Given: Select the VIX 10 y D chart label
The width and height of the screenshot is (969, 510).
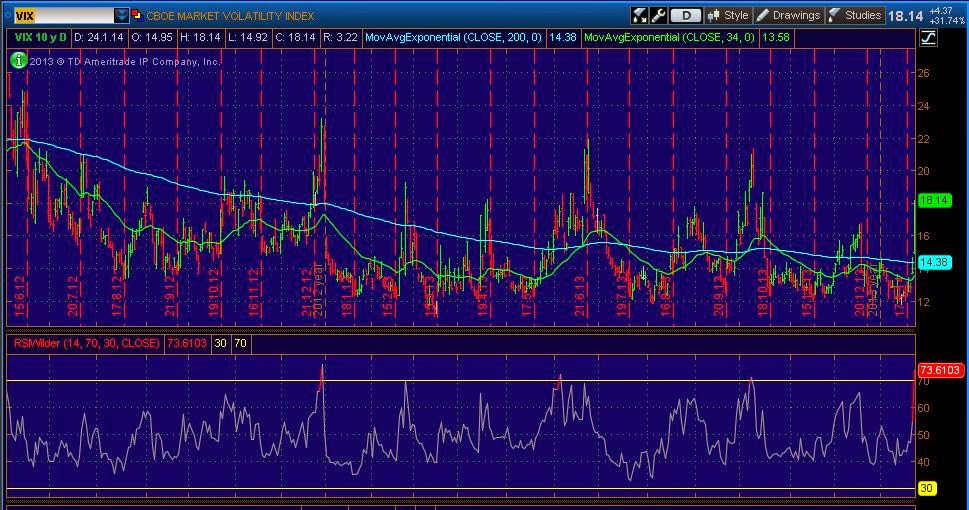Looking at the screenshot, I should tap(40, 37).
